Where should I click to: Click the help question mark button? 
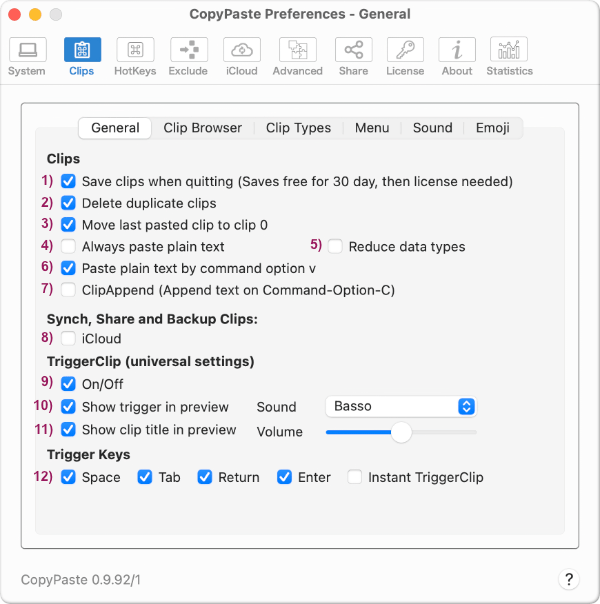click(x=569, y=579)
